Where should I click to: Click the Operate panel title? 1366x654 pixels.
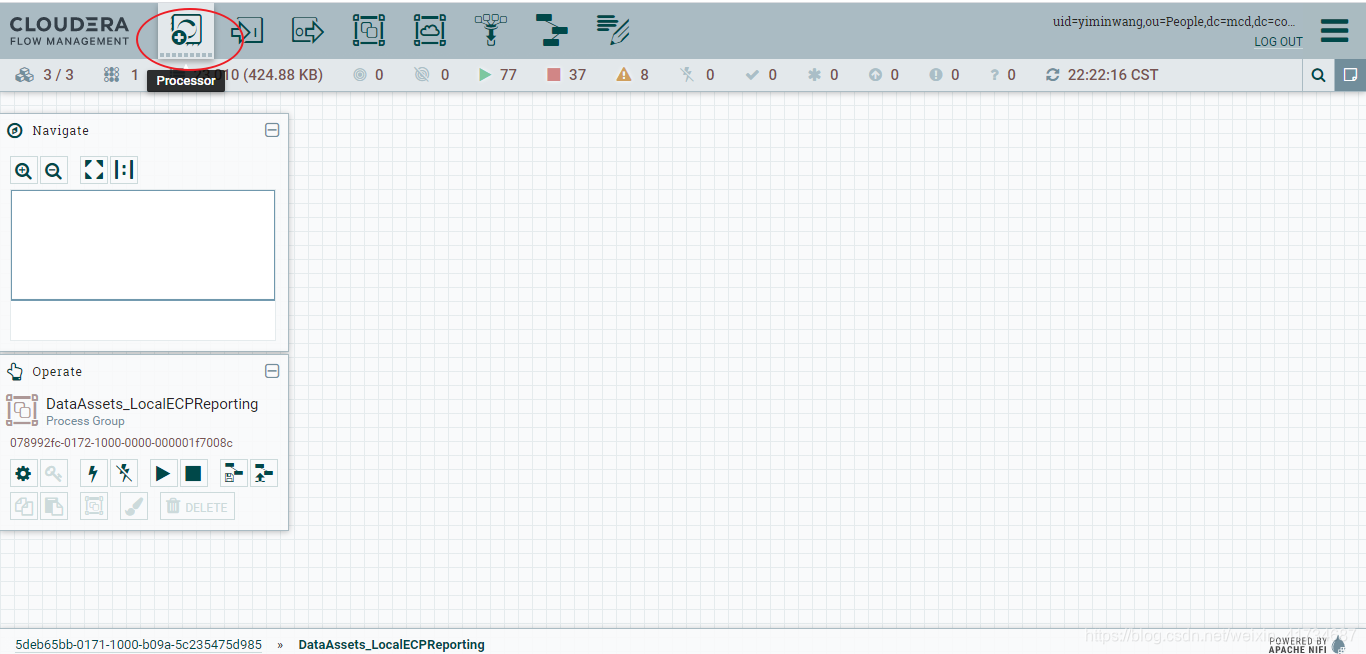pyautogui.click(x=57, y=372)
